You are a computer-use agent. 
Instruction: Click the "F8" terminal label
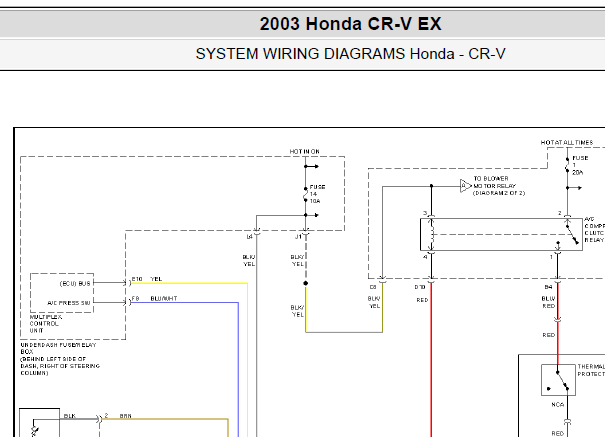[x=135, y=299]
